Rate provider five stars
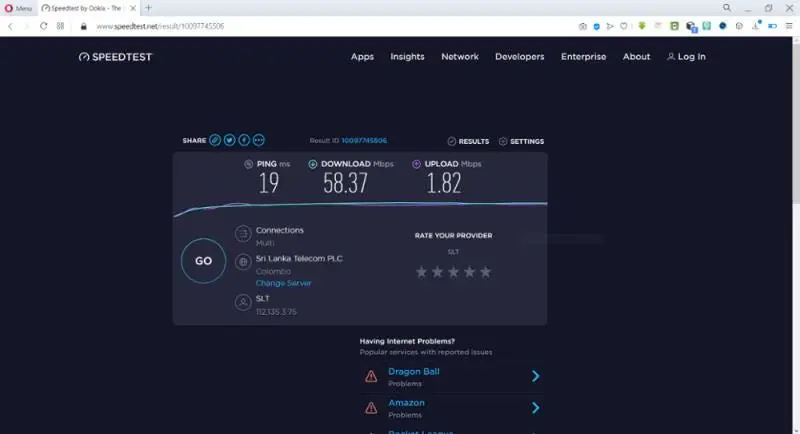 coord(486,272)
